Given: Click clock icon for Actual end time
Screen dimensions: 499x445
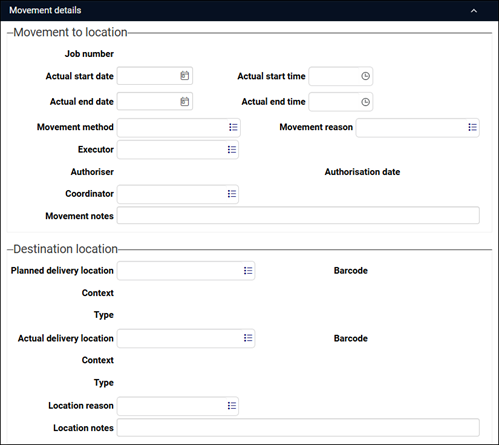Looking at the screenshot, I should click(365, 102).
